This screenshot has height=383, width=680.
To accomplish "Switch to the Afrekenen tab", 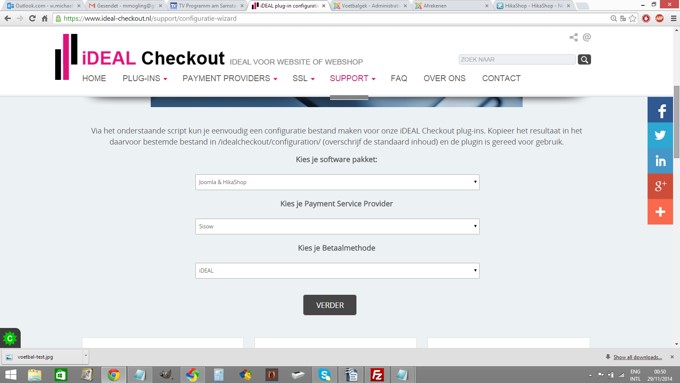I will (450, 6).
